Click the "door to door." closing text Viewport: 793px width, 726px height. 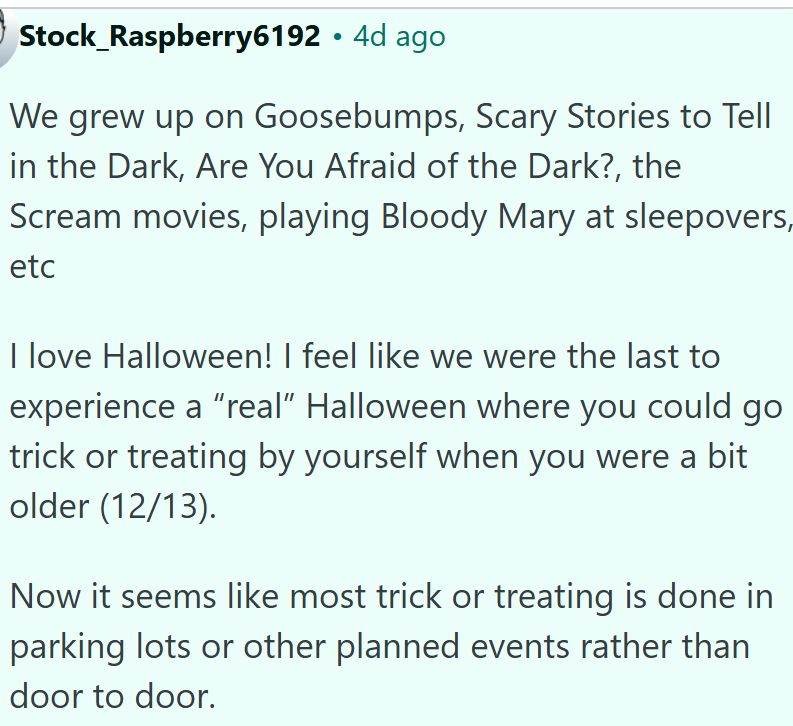click(x=112, y=695)
